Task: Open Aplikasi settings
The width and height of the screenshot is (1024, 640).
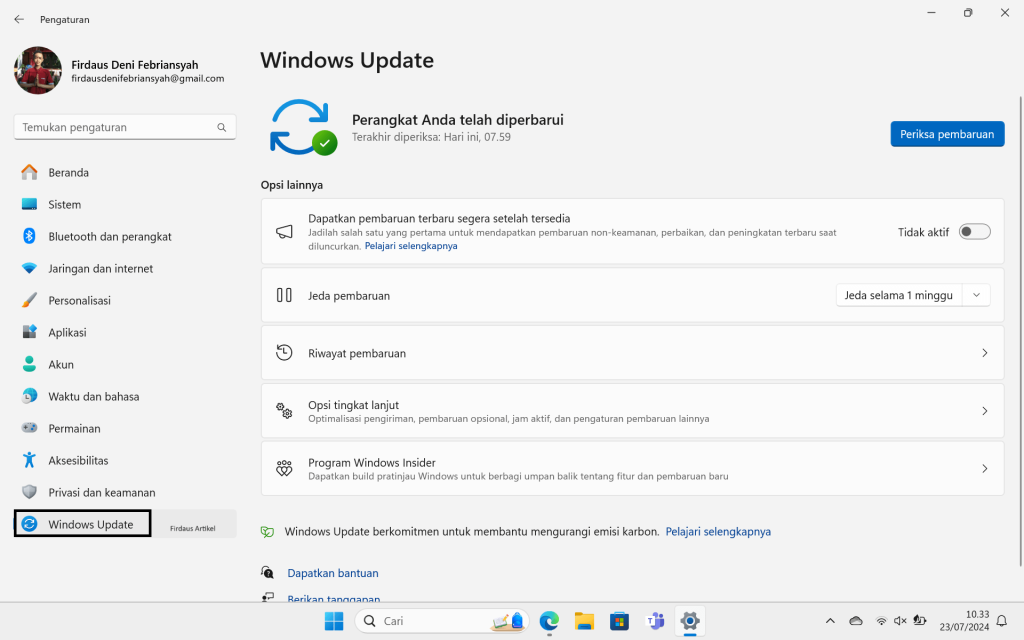Action: tap(125, 332)
